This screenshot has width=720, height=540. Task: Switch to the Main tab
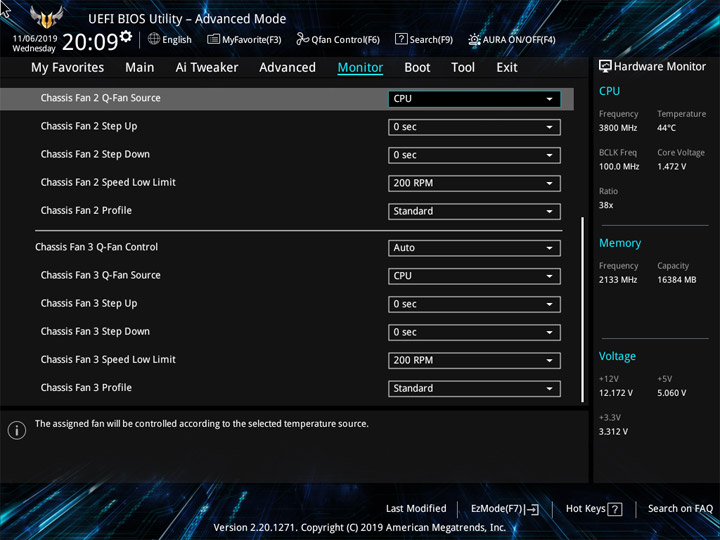click(140, 68)
